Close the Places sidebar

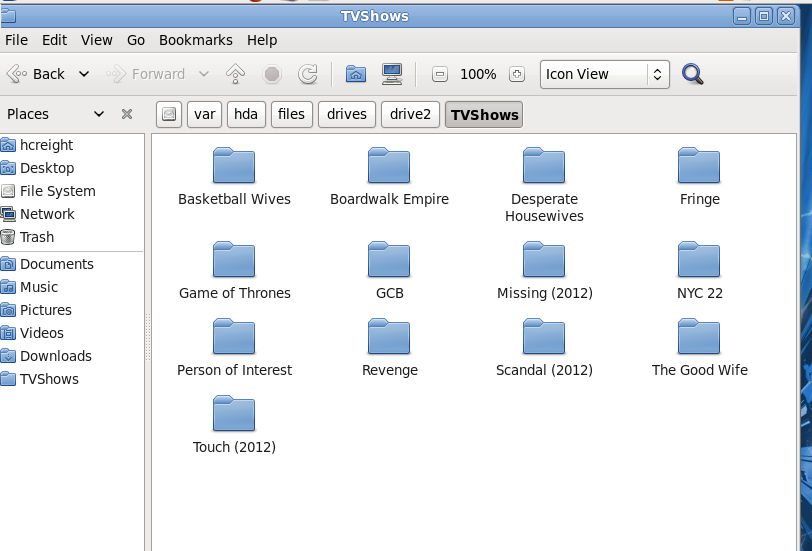click(x=127, y=114)
